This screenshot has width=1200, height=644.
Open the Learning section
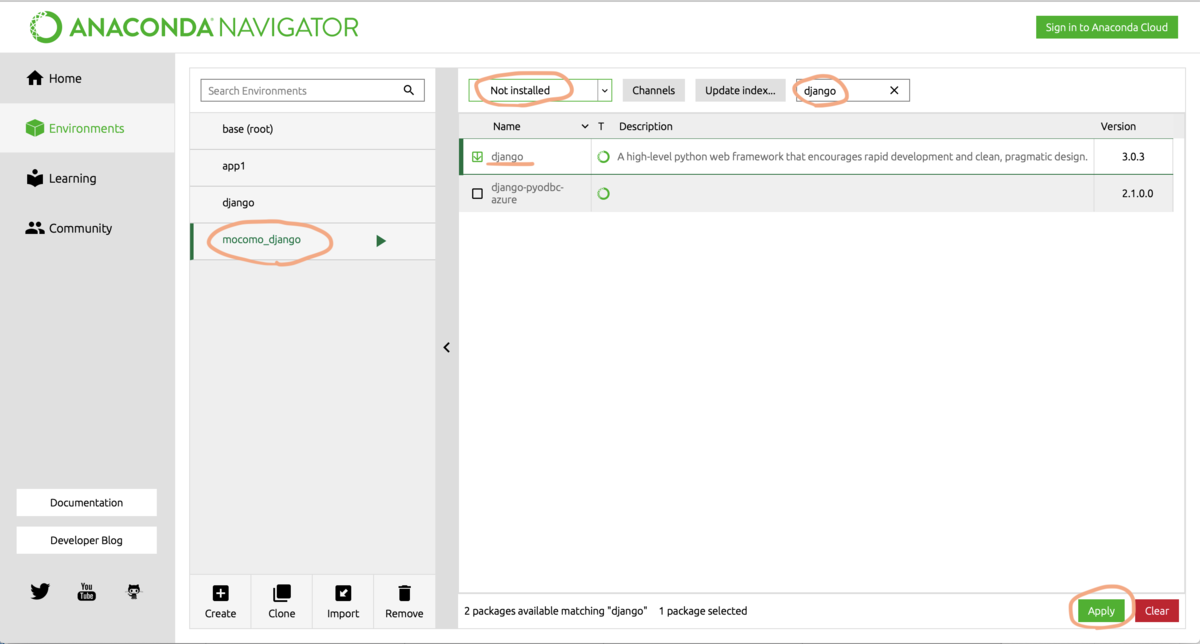[70, 178]
